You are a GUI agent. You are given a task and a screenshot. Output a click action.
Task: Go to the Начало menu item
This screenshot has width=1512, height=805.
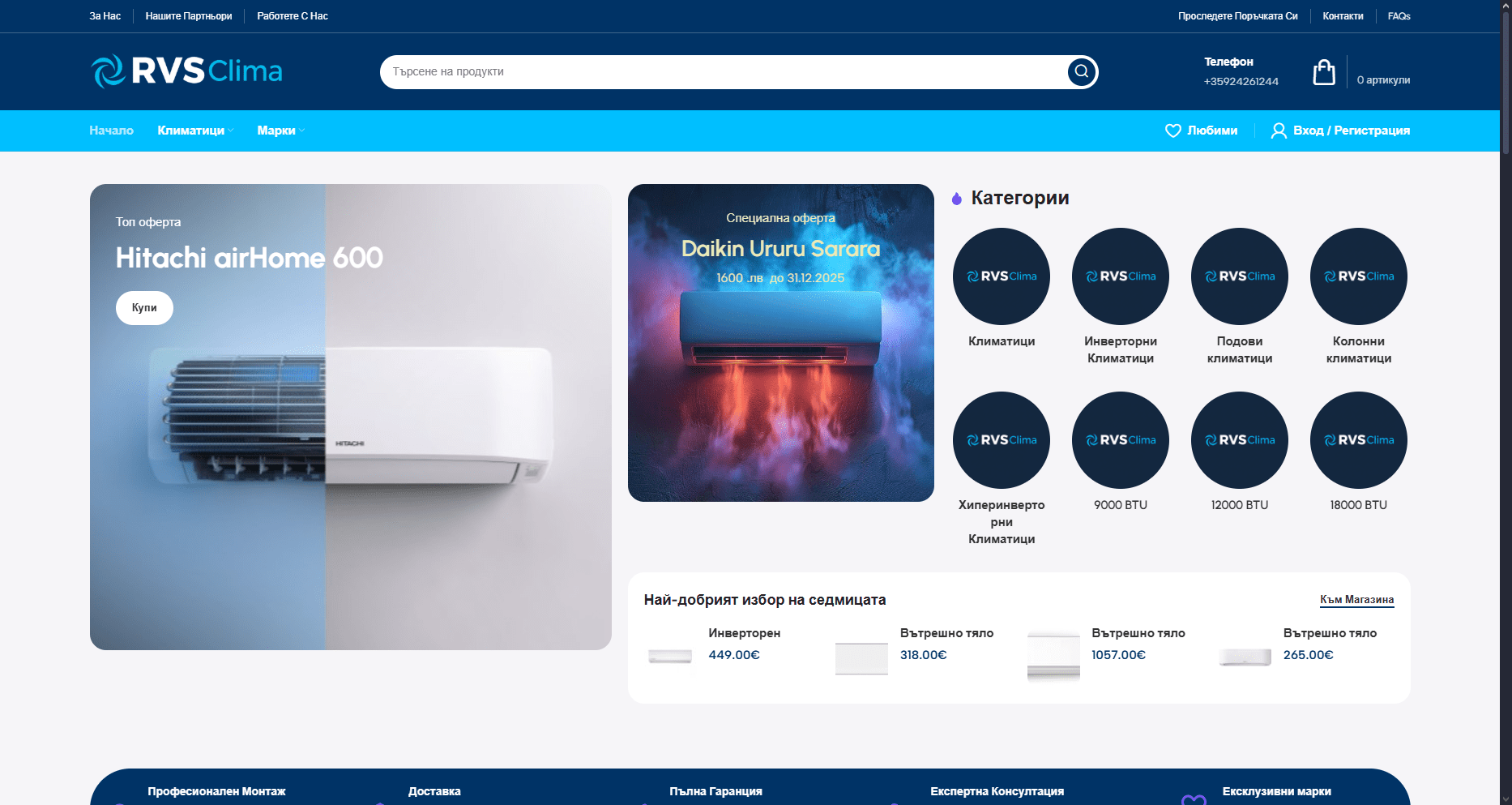(111, 131)
